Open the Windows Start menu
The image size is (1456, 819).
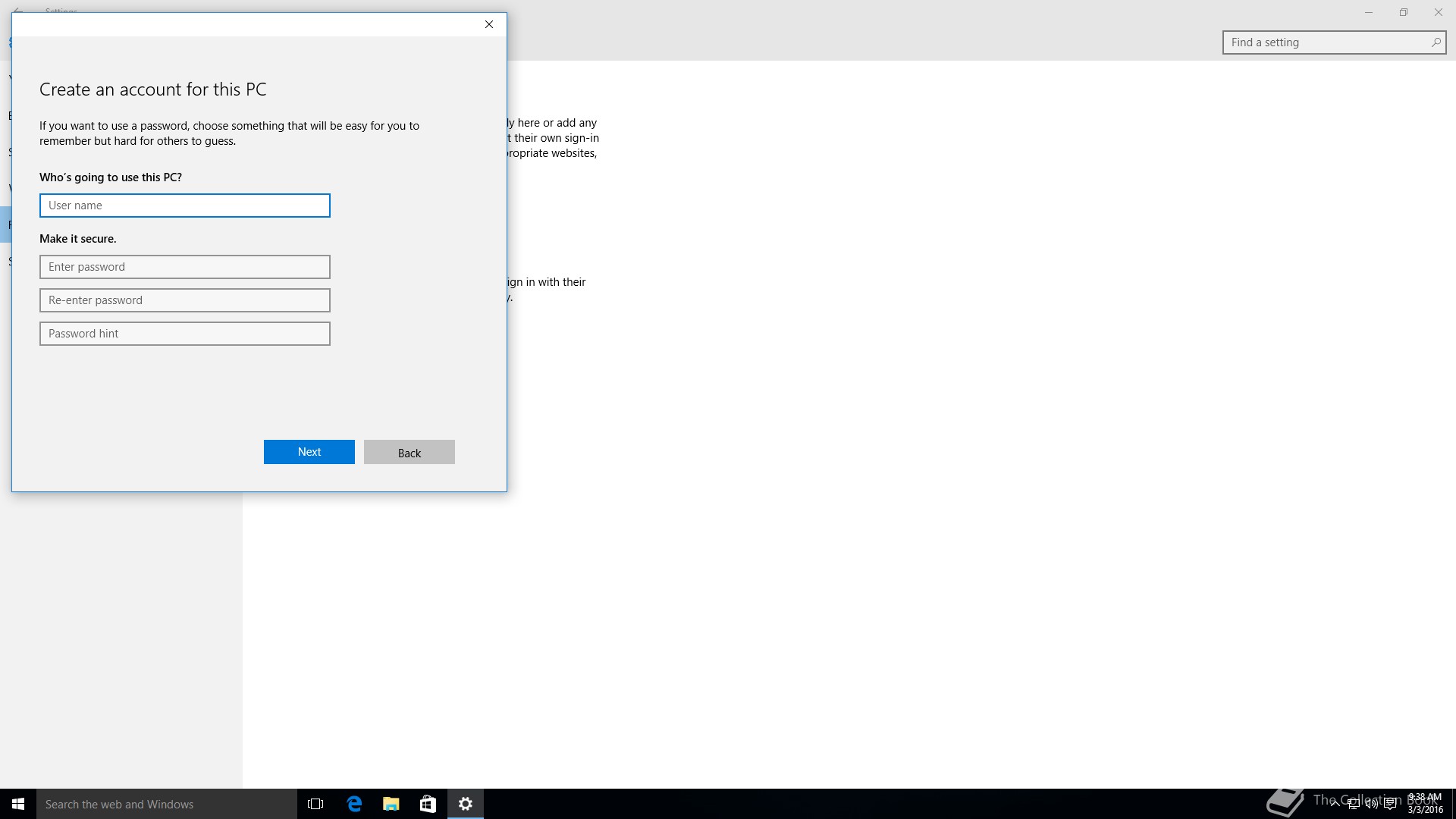coord(18,804)
